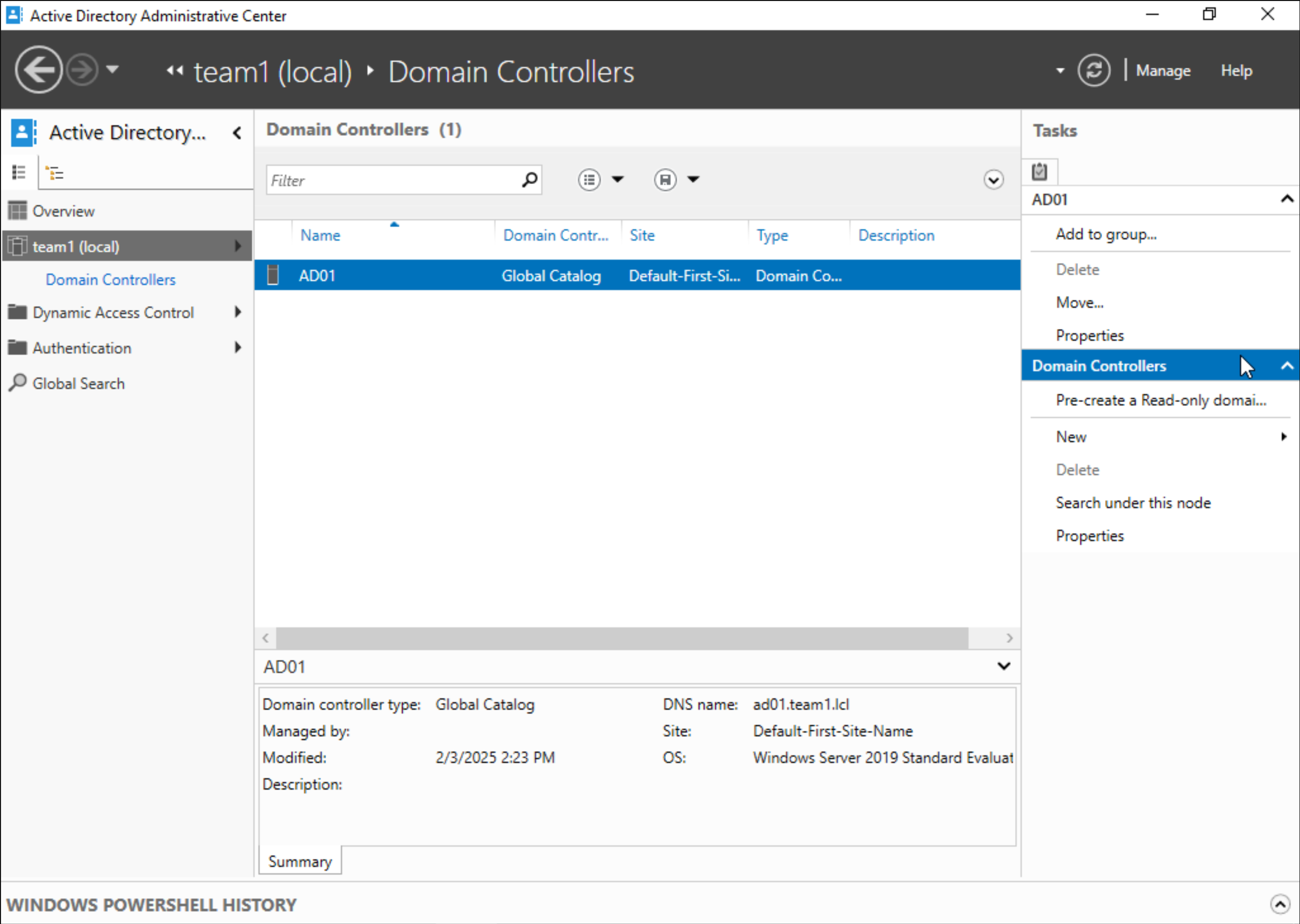Click the saved queries disk icon
The height and width of the screenshot is (924, 1300).
pos(664,180)
